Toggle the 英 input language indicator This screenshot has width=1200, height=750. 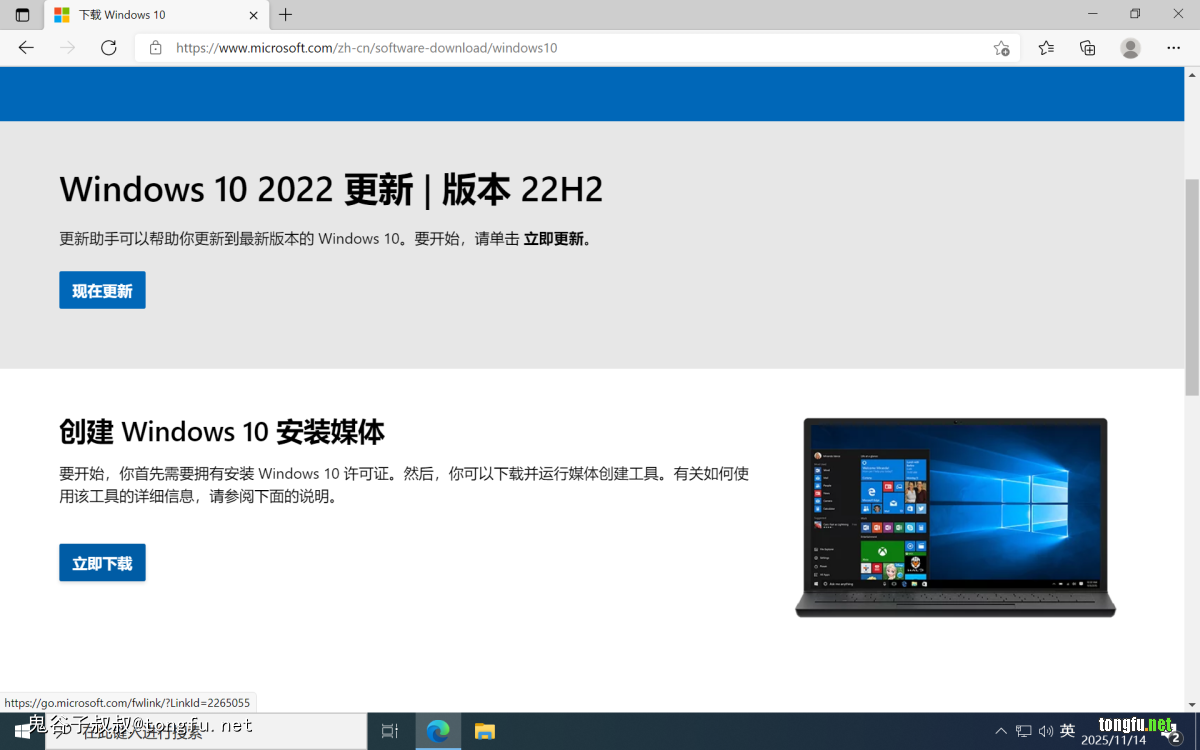coord(1067,731)
